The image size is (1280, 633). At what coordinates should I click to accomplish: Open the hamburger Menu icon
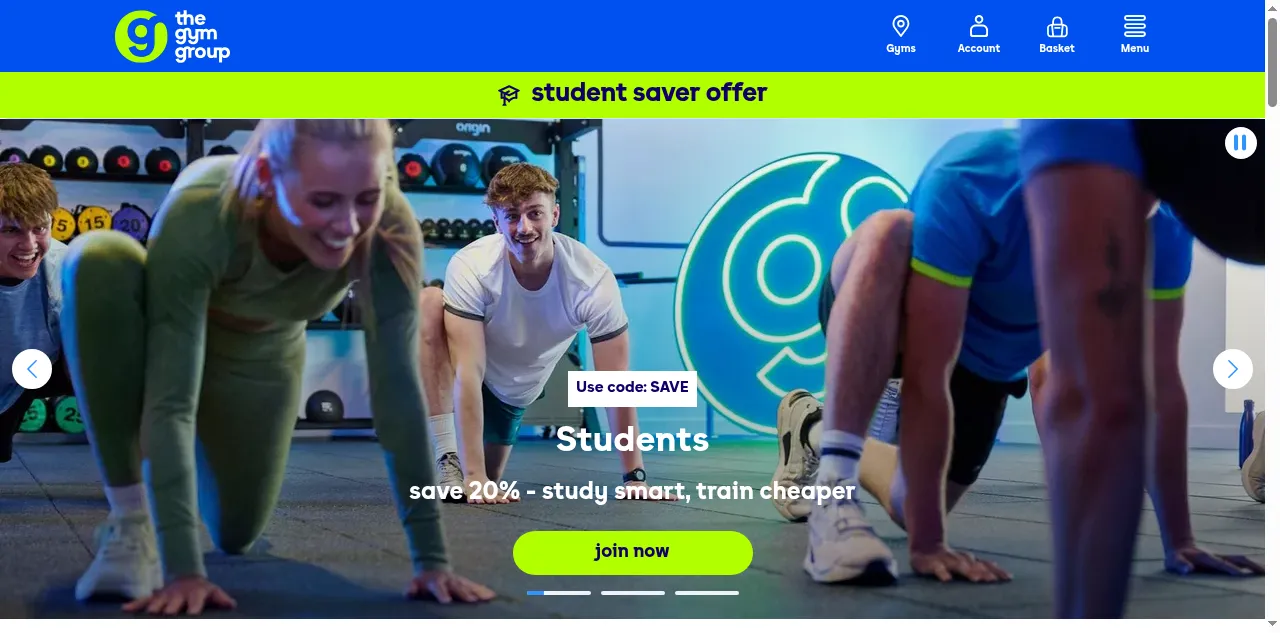tap(1135, 26)
